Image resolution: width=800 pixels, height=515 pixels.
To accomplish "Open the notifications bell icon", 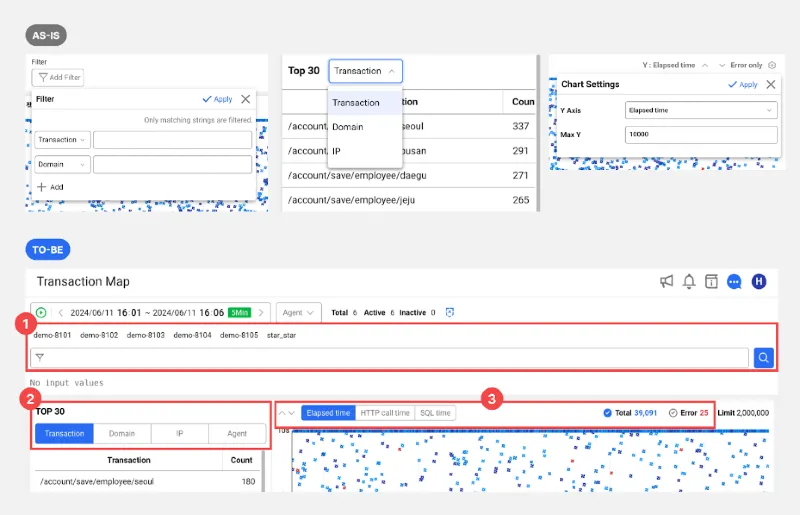I will pos(689,281).
